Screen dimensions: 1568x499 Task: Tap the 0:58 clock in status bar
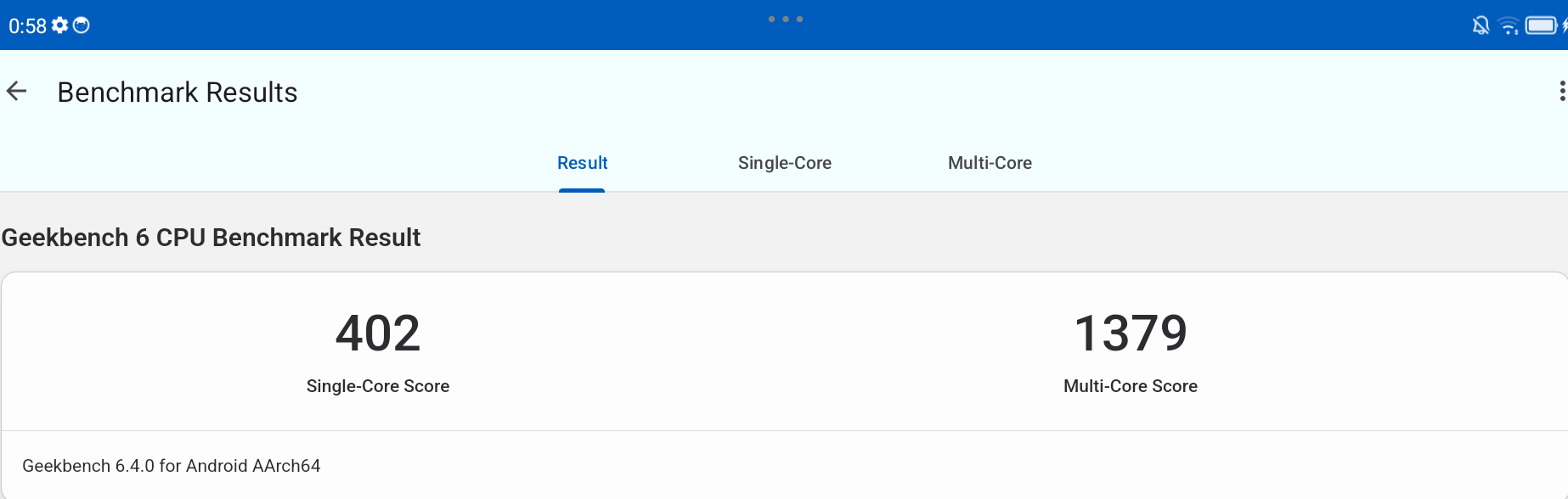27,26
